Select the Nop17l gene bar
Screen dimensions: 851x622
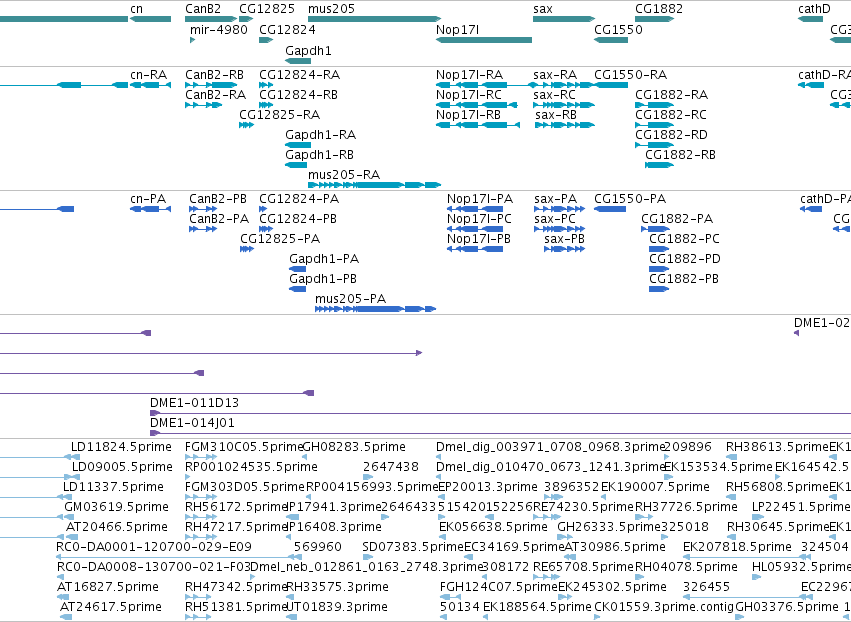484,40
